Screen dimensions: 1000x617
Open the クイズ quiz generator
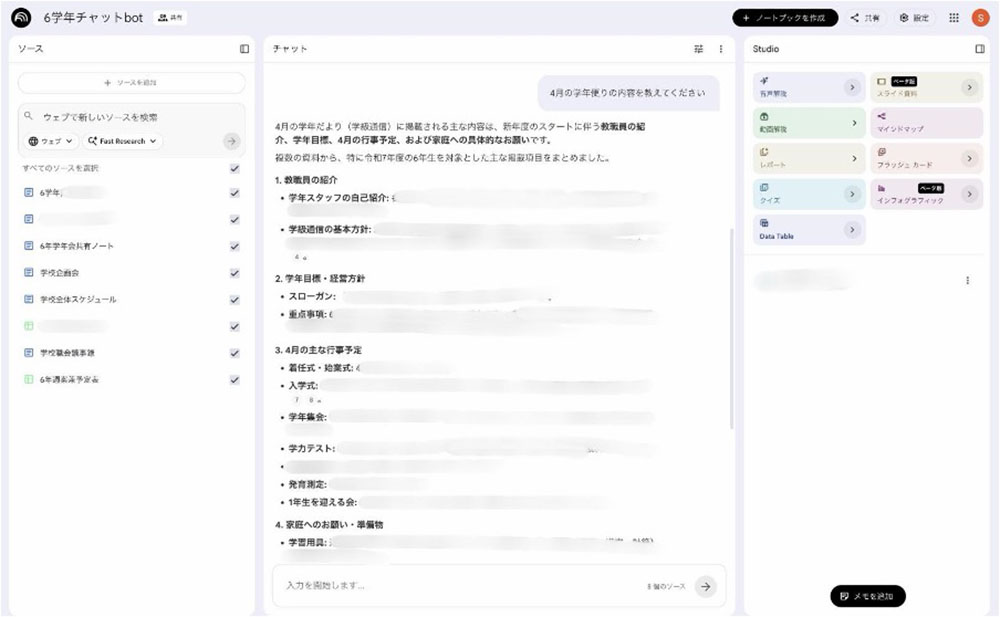pos(808,193)
